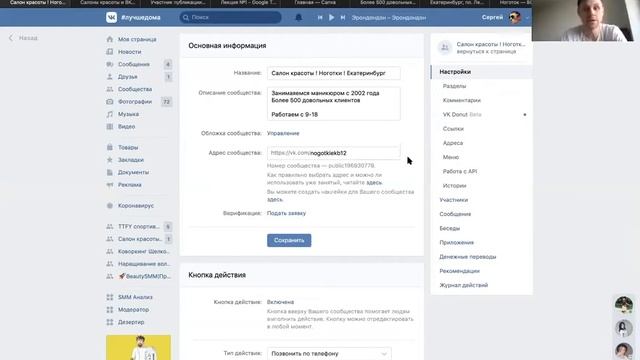Click the bottom participant avatar thumbnail
The image size is (640, 360).
coord(624,351)
